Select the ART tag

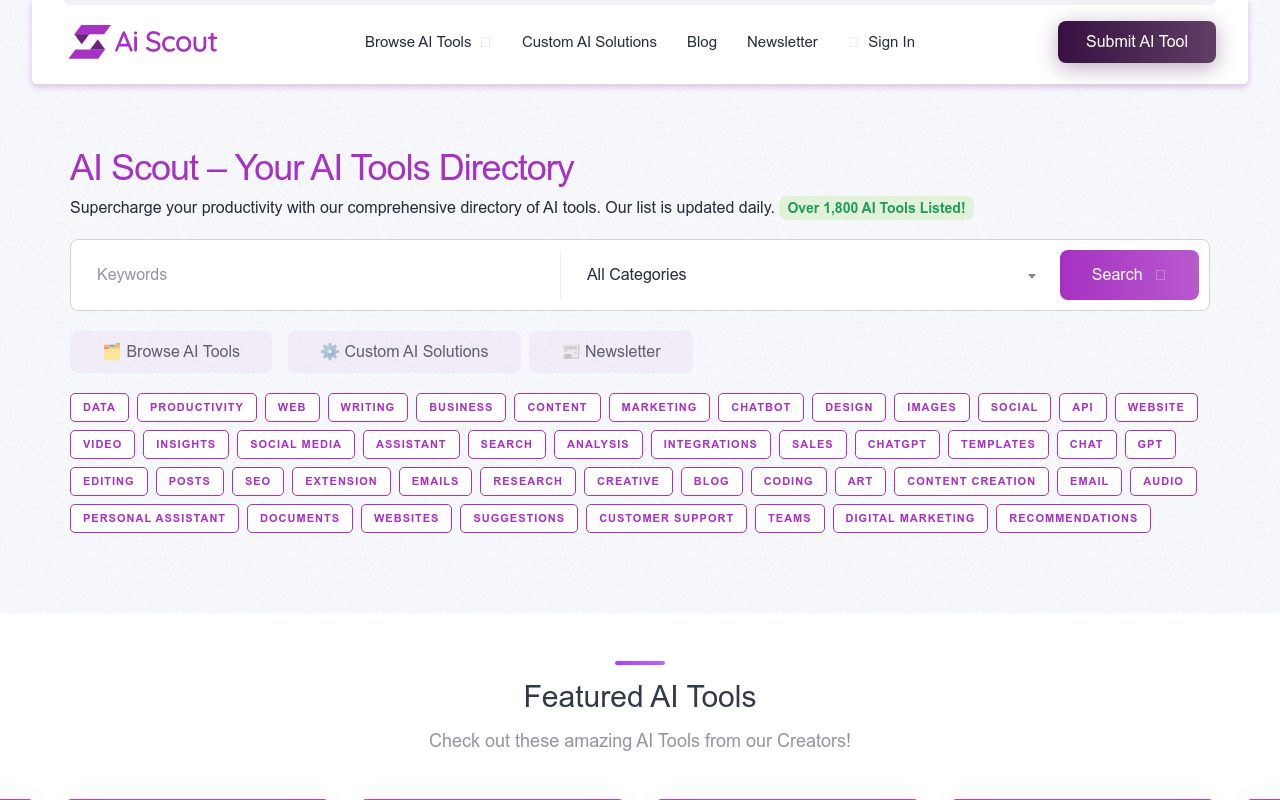860,481
